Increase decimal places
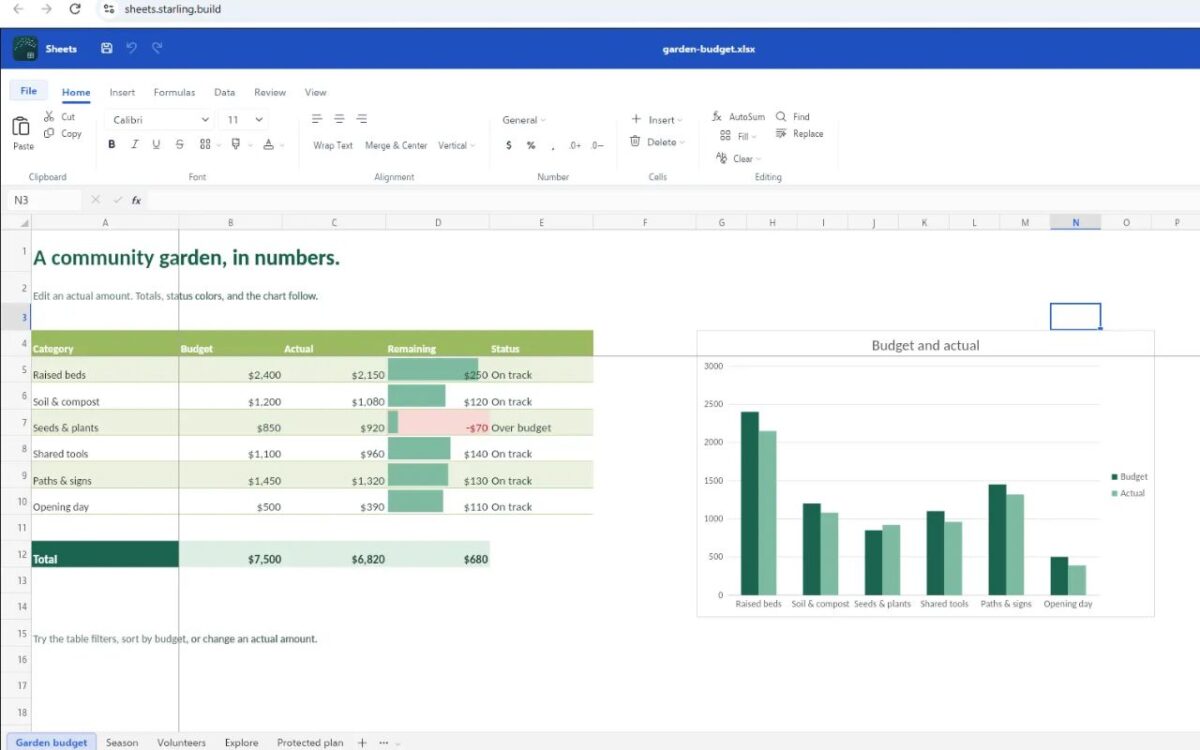This screenshot has width=1200, height=750. tap(575, 146)
